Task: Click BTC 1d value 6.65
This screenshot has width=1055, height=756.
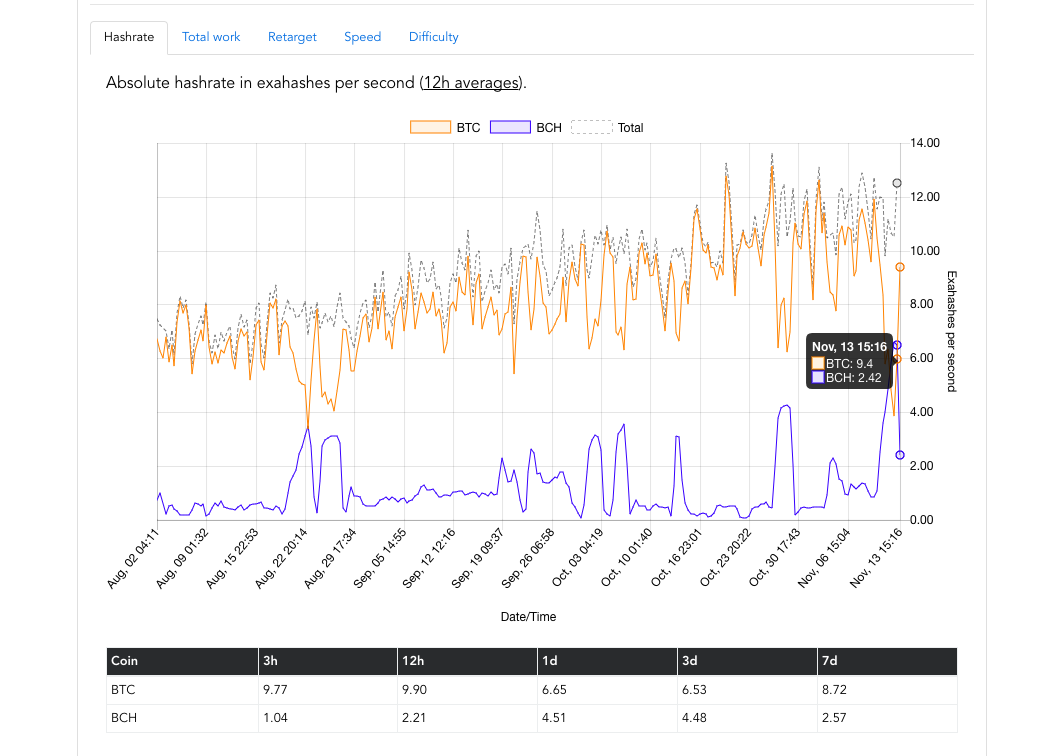Action: click(x=554, y=689)
